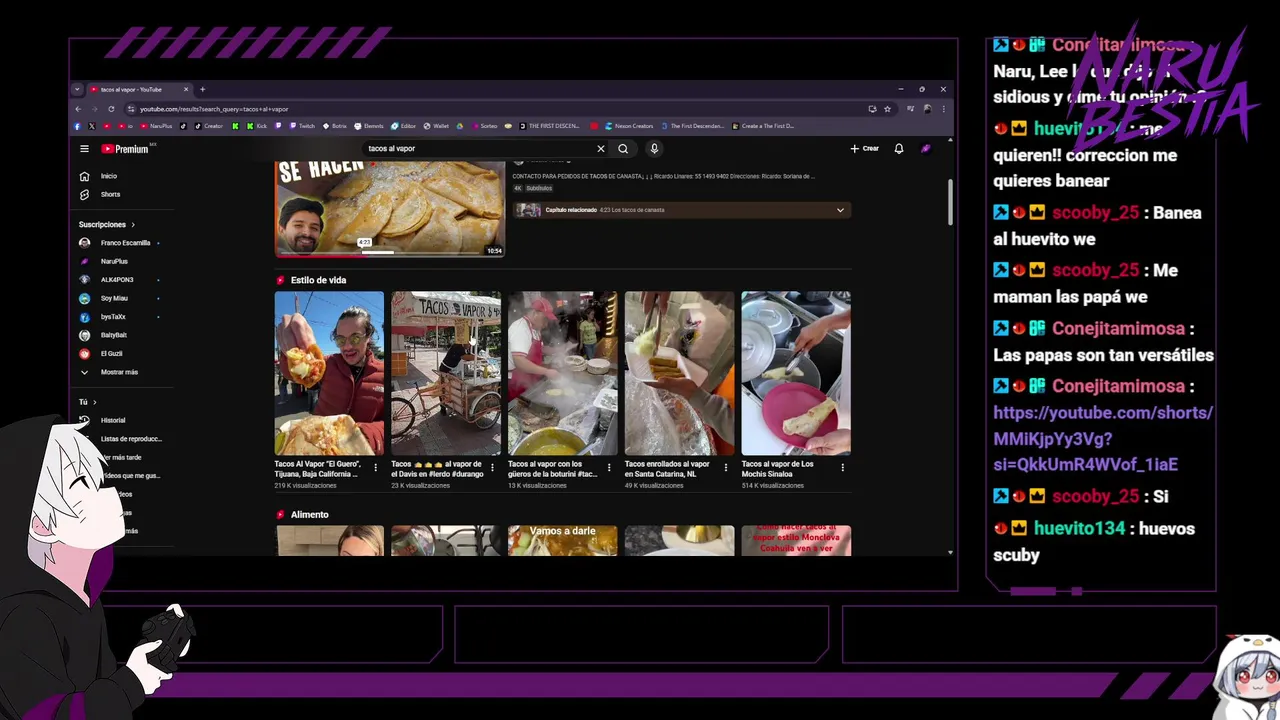The height and width of the screenshot is (720, 1280).
Task: Click the browser address bar URL
Action: 214,109
